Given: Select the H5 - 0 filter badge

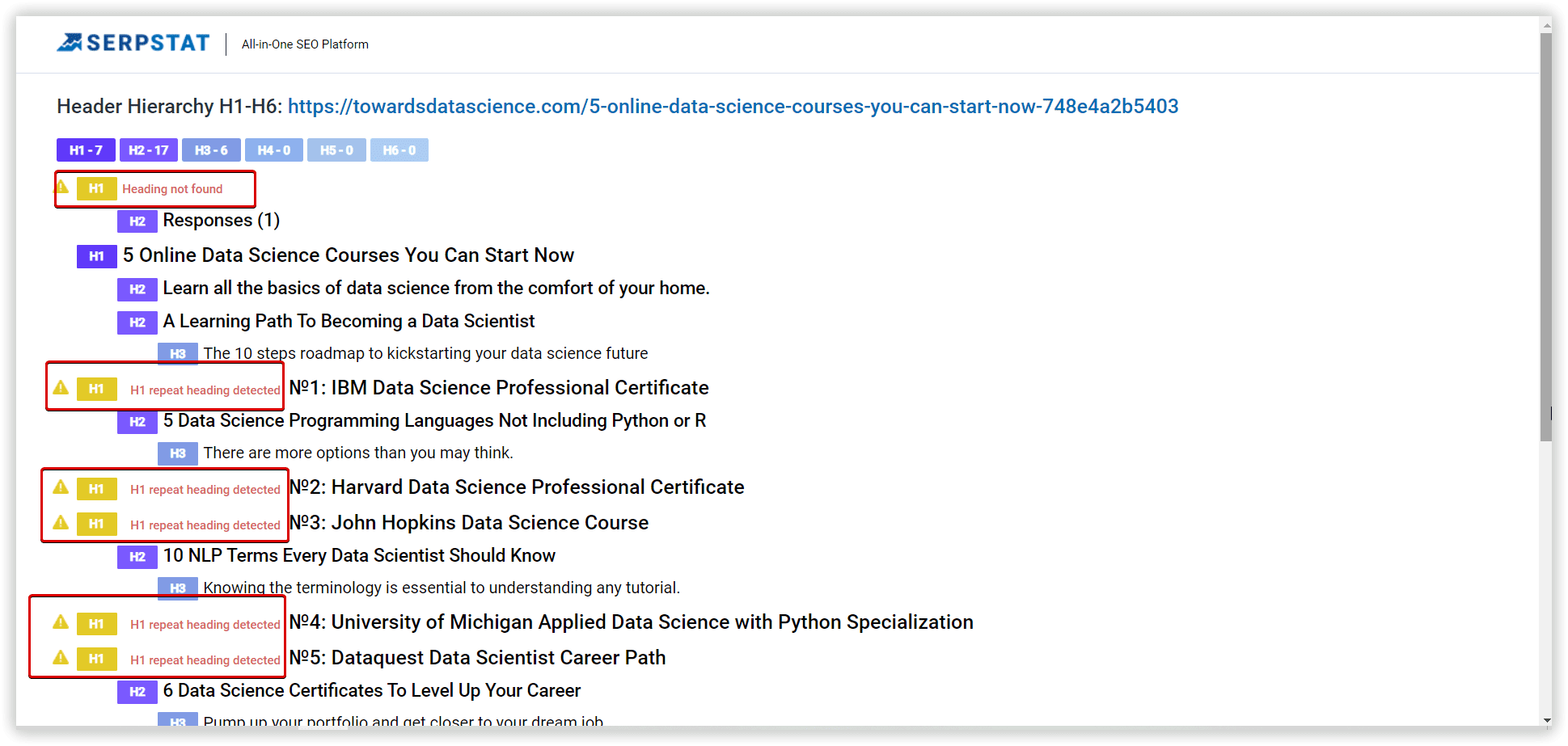Looking at the screenshot, I should tap(336, 150).
